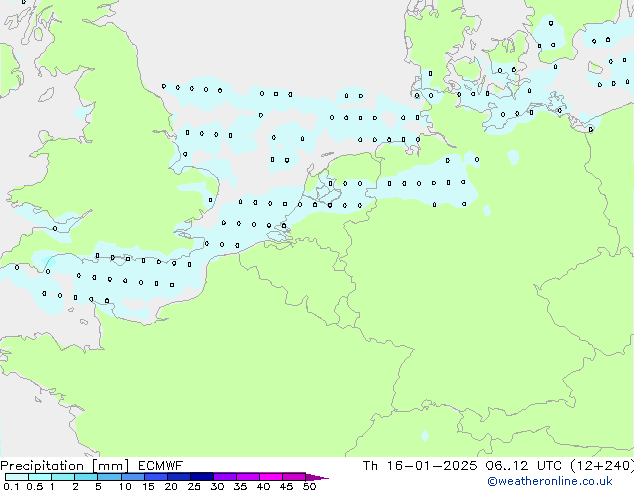The height and width of the screenshot is (490, 634).
Task: Click the 2–5 mm legend color box
Action: pyautogui.click(x=86, y=477)
